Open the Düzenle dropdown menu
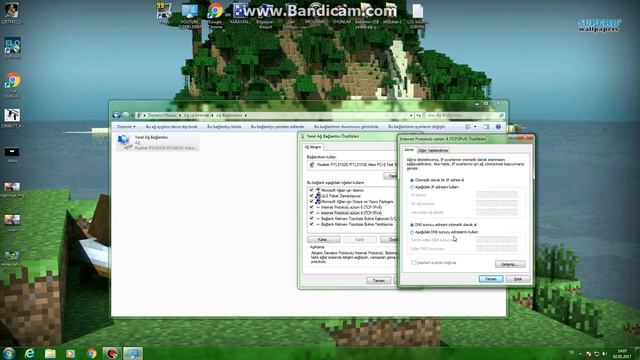Viewport: 640px width, 360px height. point(126,127)
